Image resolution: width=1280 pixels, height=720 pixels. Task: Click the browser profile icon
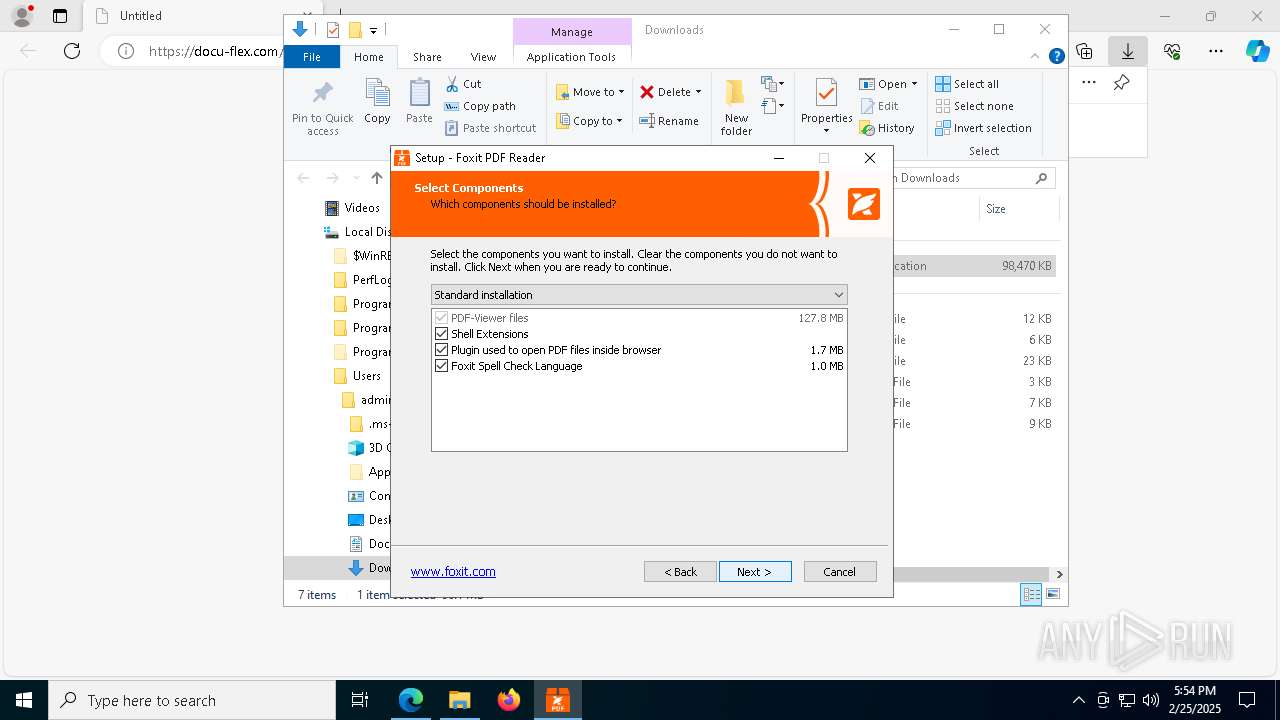click(x=22, y=16)
